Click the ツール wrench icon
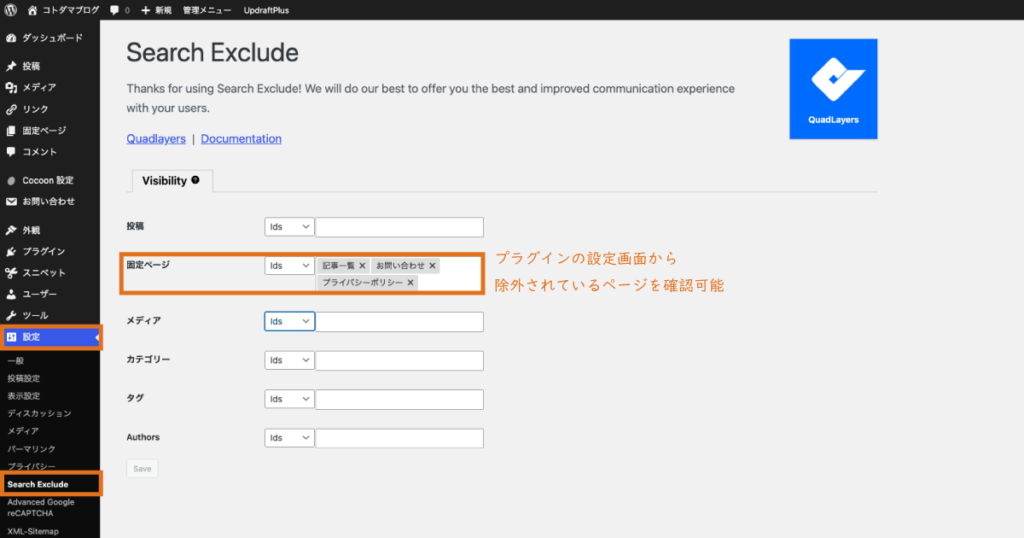This screenshot has height=538, width=1024. click(11, 315)
